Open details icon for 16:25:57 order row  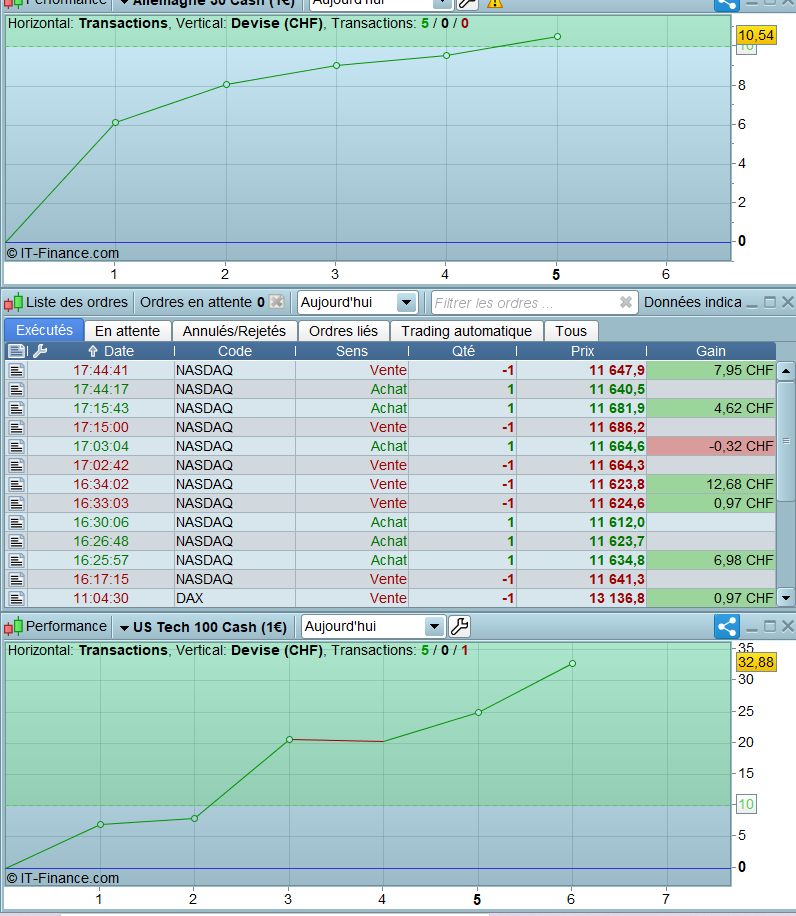(x=16, y=560)
